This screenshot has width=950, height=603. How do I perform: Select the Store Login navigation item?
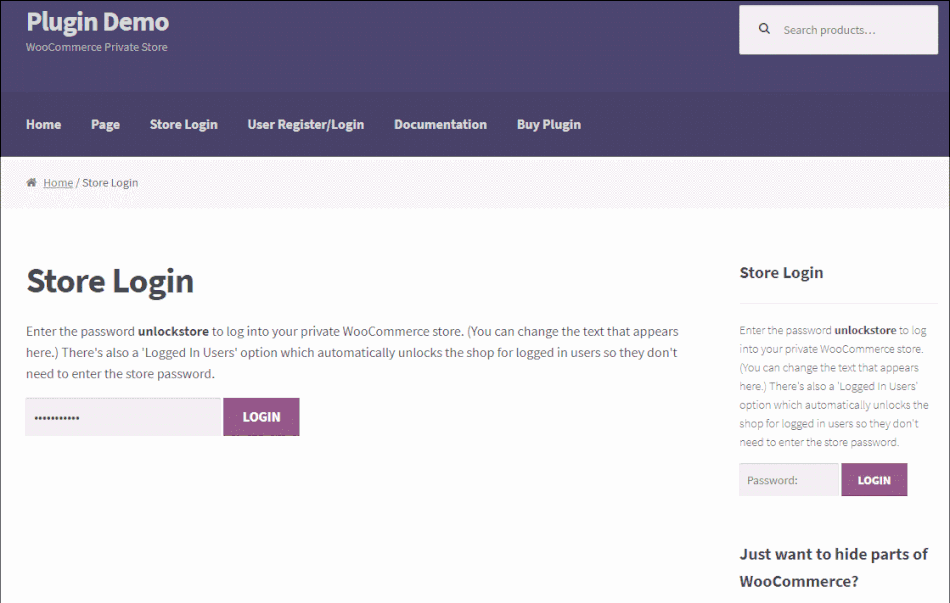[183, 124]
